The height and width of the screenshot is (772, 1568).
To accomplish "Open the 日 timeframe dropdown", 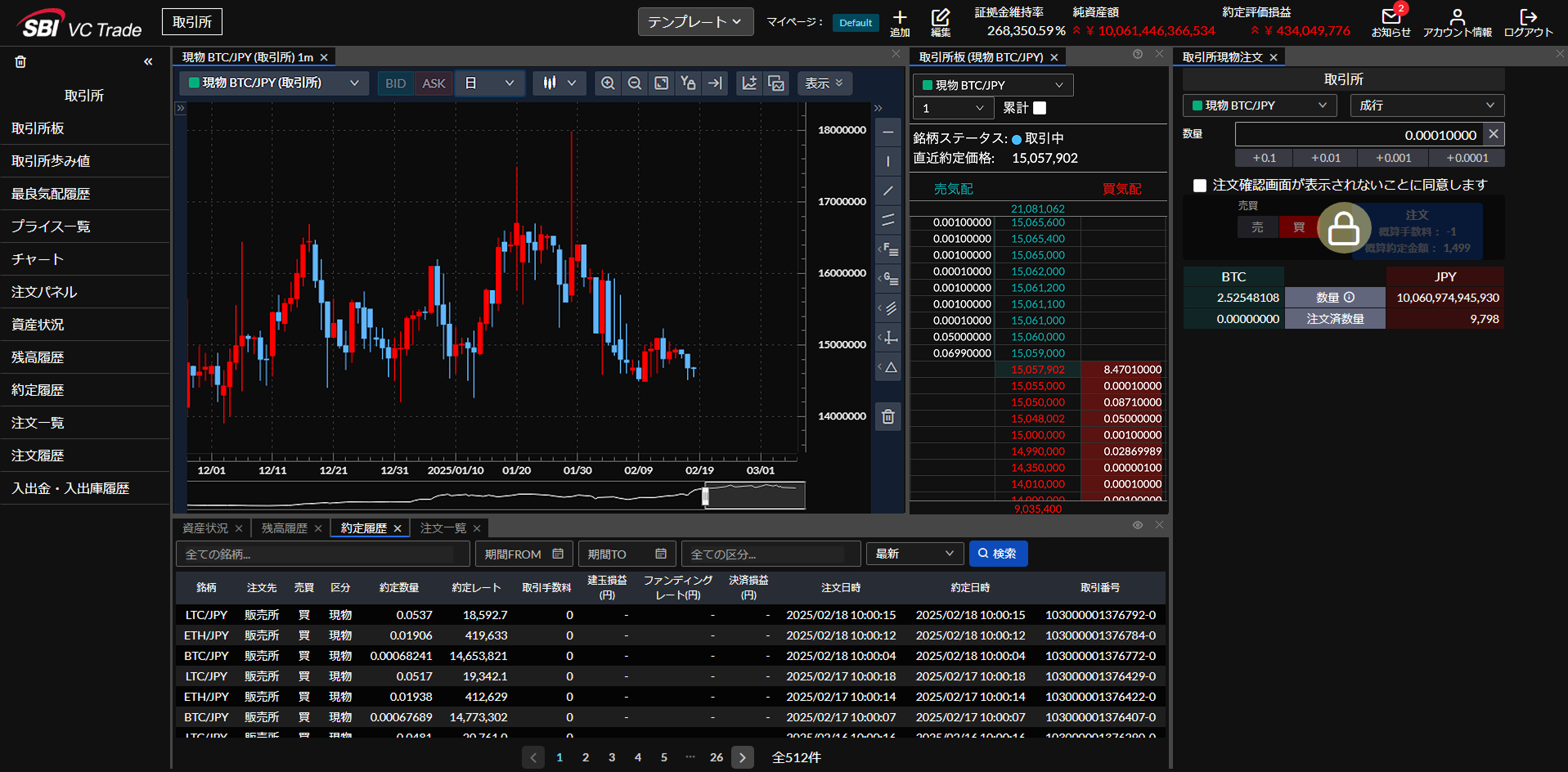I will tap(489, 83).
